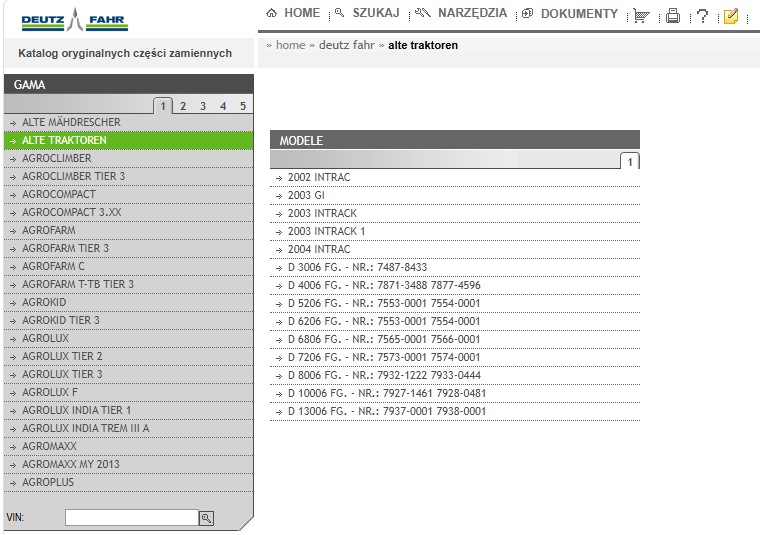
Task: Open model 2004 INTRAC
Action: point(455,249)
